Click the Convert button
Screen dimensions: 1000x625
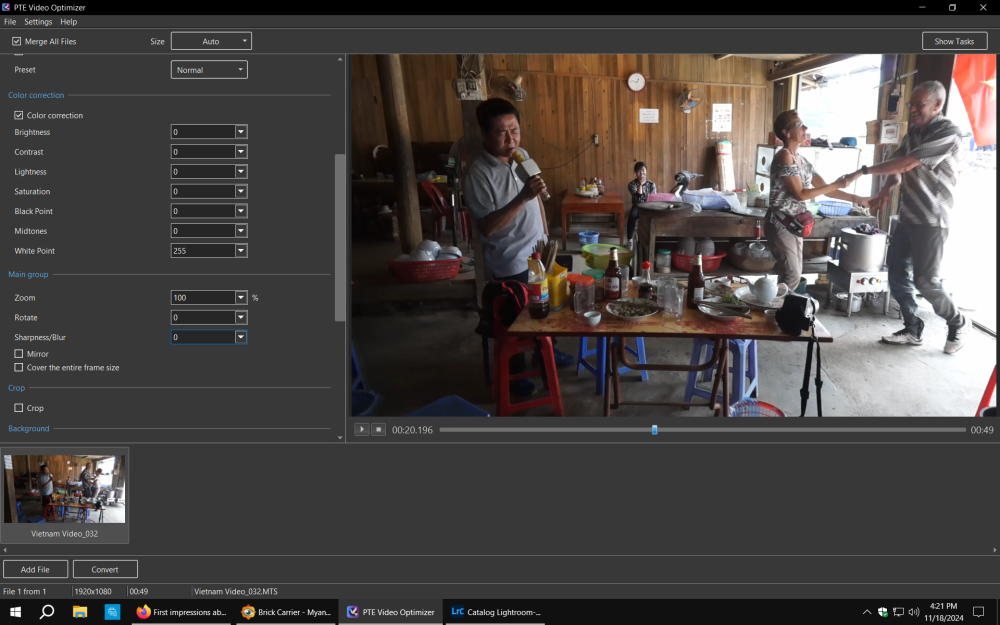105,569
